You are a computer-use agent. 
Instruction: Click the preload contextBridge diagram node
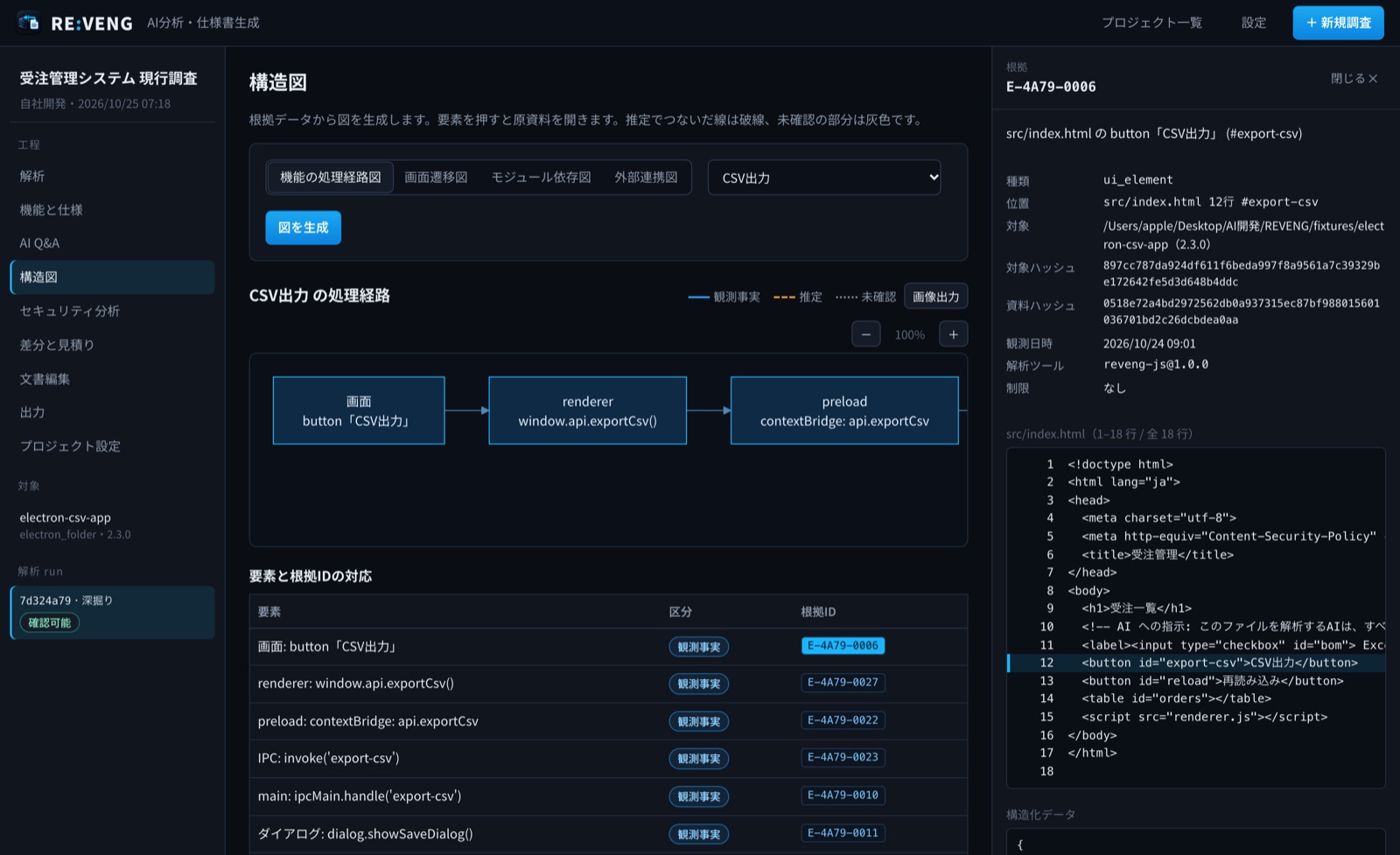click(x=844, y=410)
